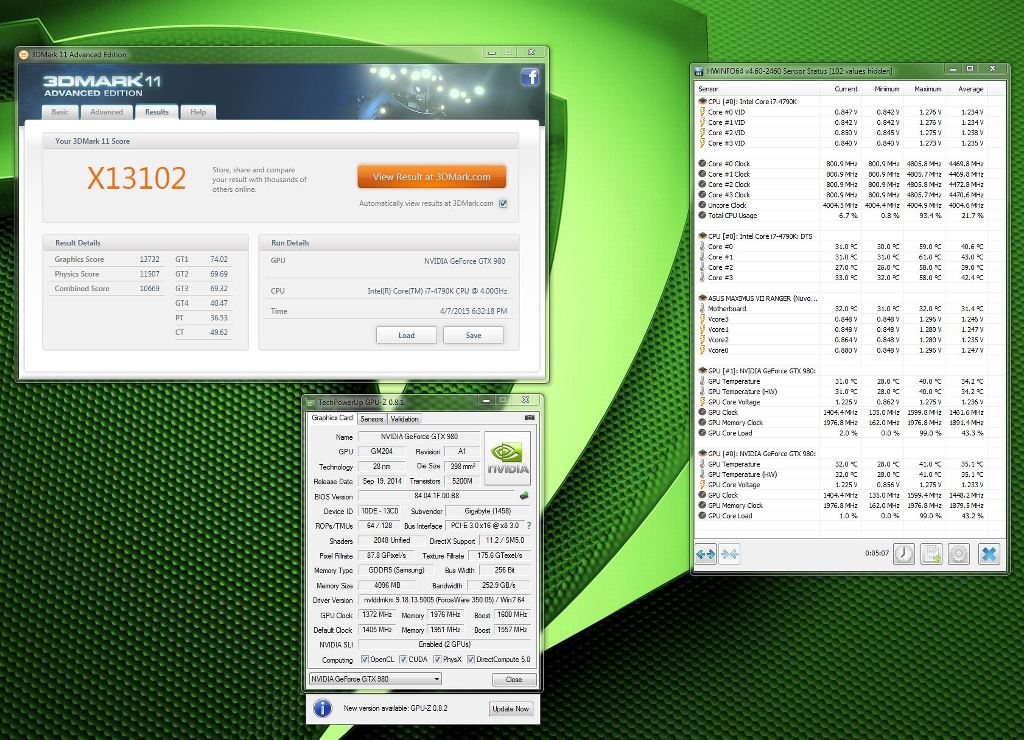Select the Vcore3 sensor row in HWiNFO
The width and height of the screenshot is (1024, 740).
click(x=842, y=319)
